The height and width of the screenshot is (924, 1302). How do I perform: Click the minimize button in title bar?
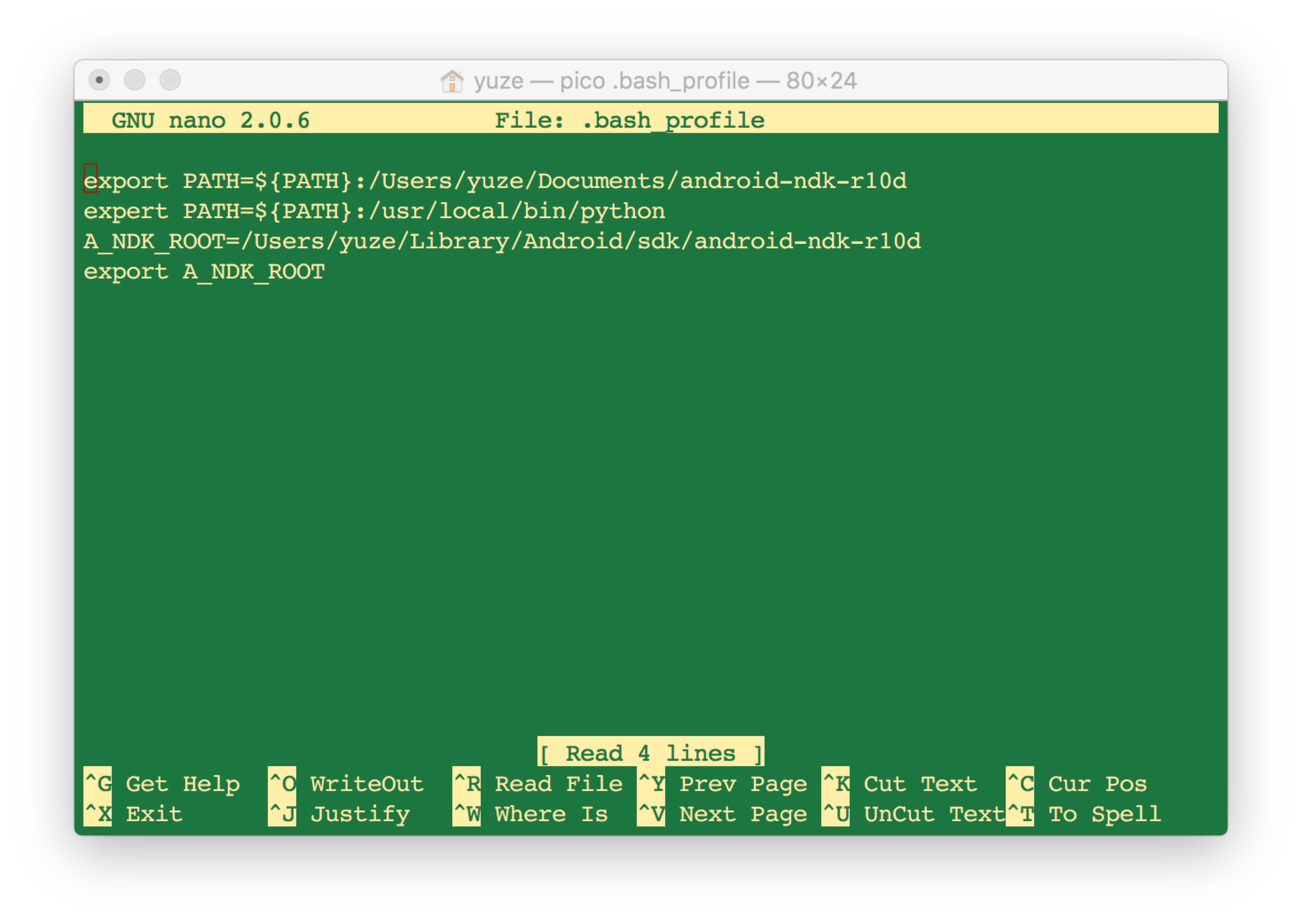135,80
